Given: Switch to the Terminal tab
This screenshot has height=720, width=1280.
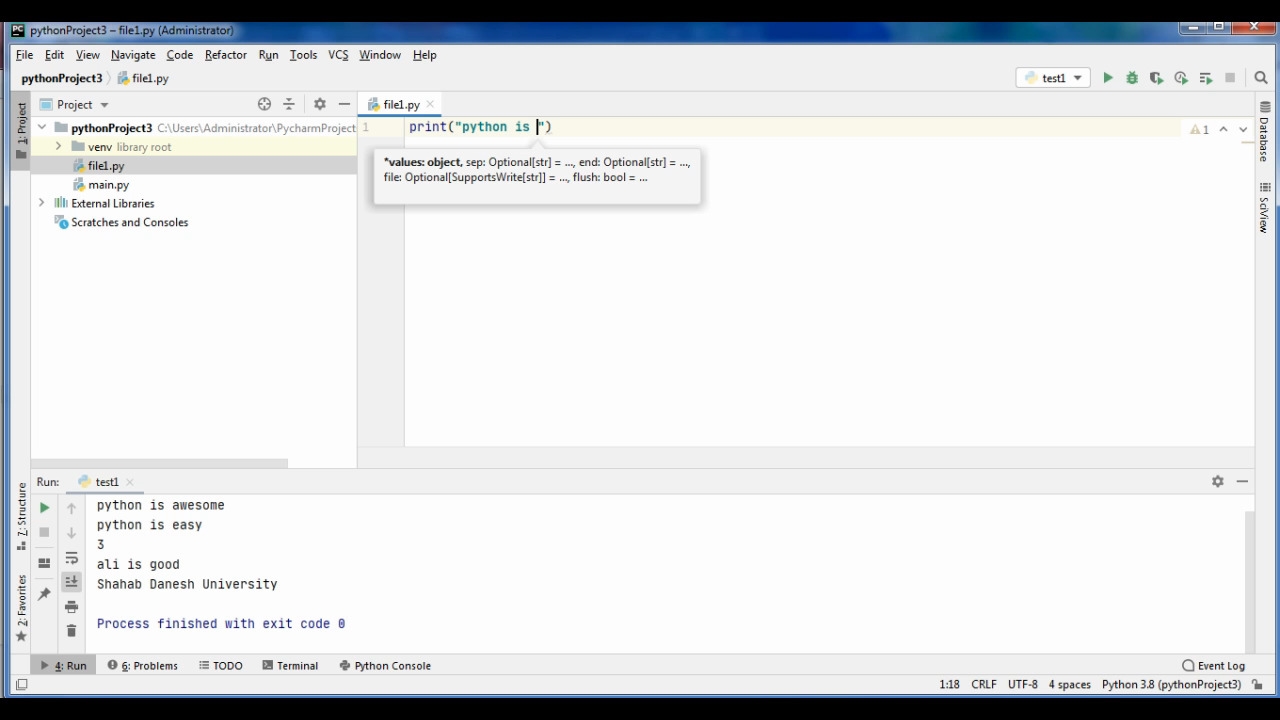Looking at the screenshot, I should pos(290,666).
